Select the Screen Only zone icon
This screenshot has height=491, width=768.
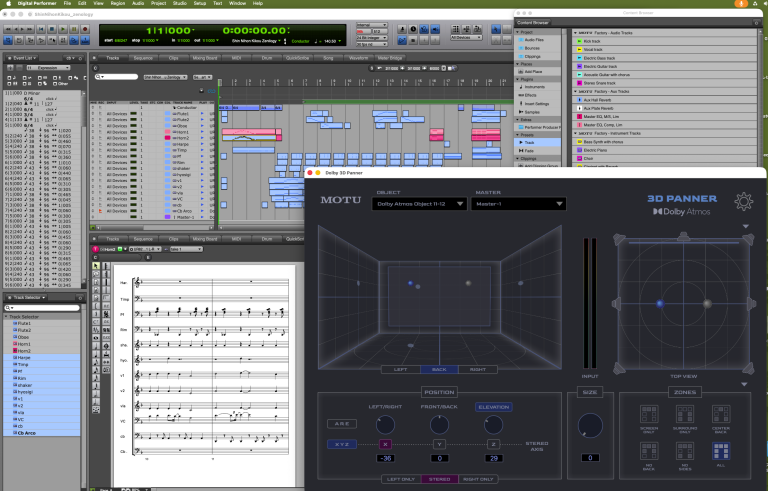[x=649, y=414]
